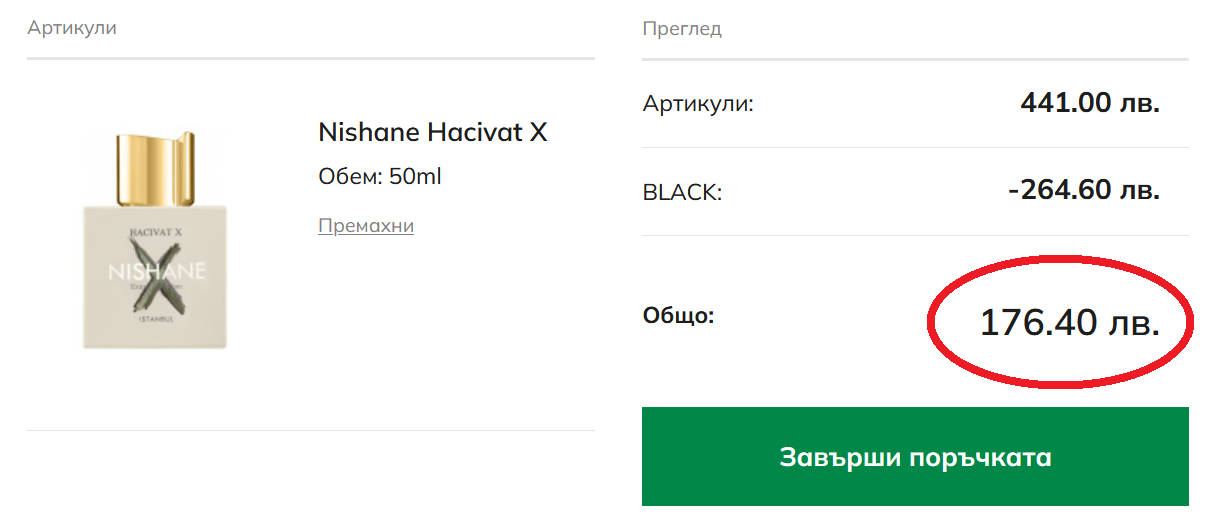Click the Общо: total label
The width and height of the screenshot is (1207, 529).
(678, 316)
